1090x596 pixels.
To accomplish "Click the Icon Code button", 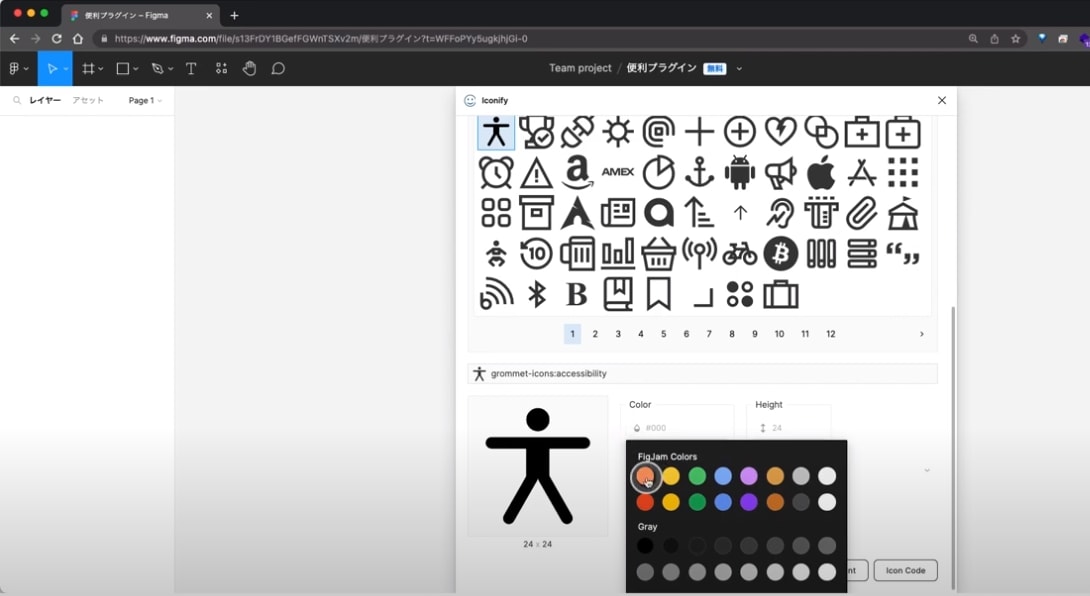I will (x=905, y=570).
